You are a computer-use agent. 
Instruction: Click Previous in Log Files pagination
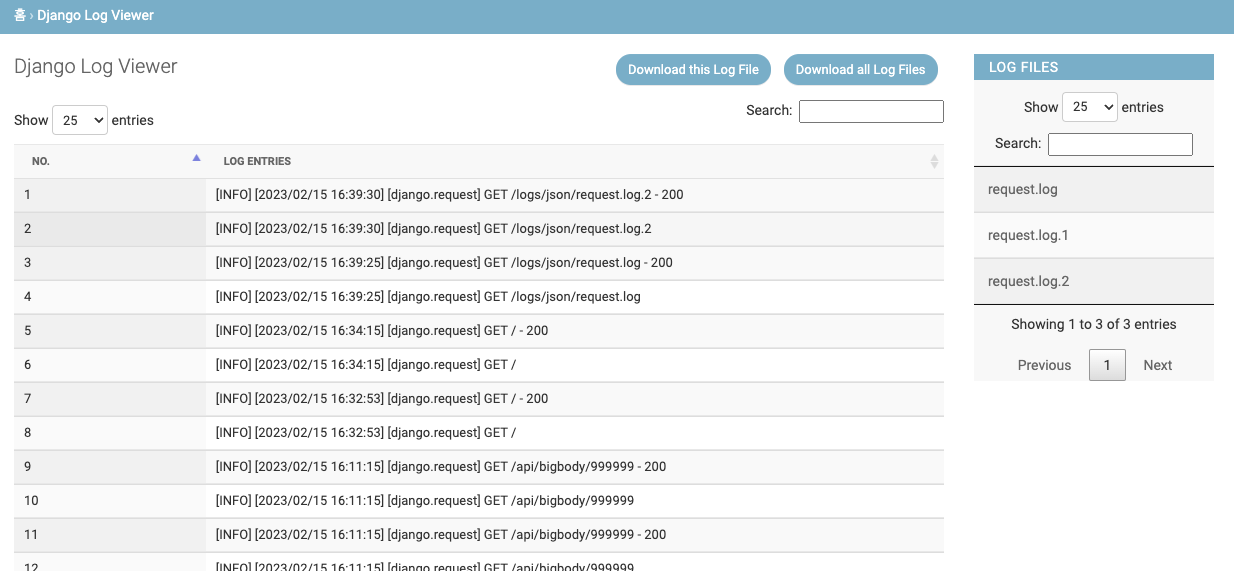(x=1044, y=365)
